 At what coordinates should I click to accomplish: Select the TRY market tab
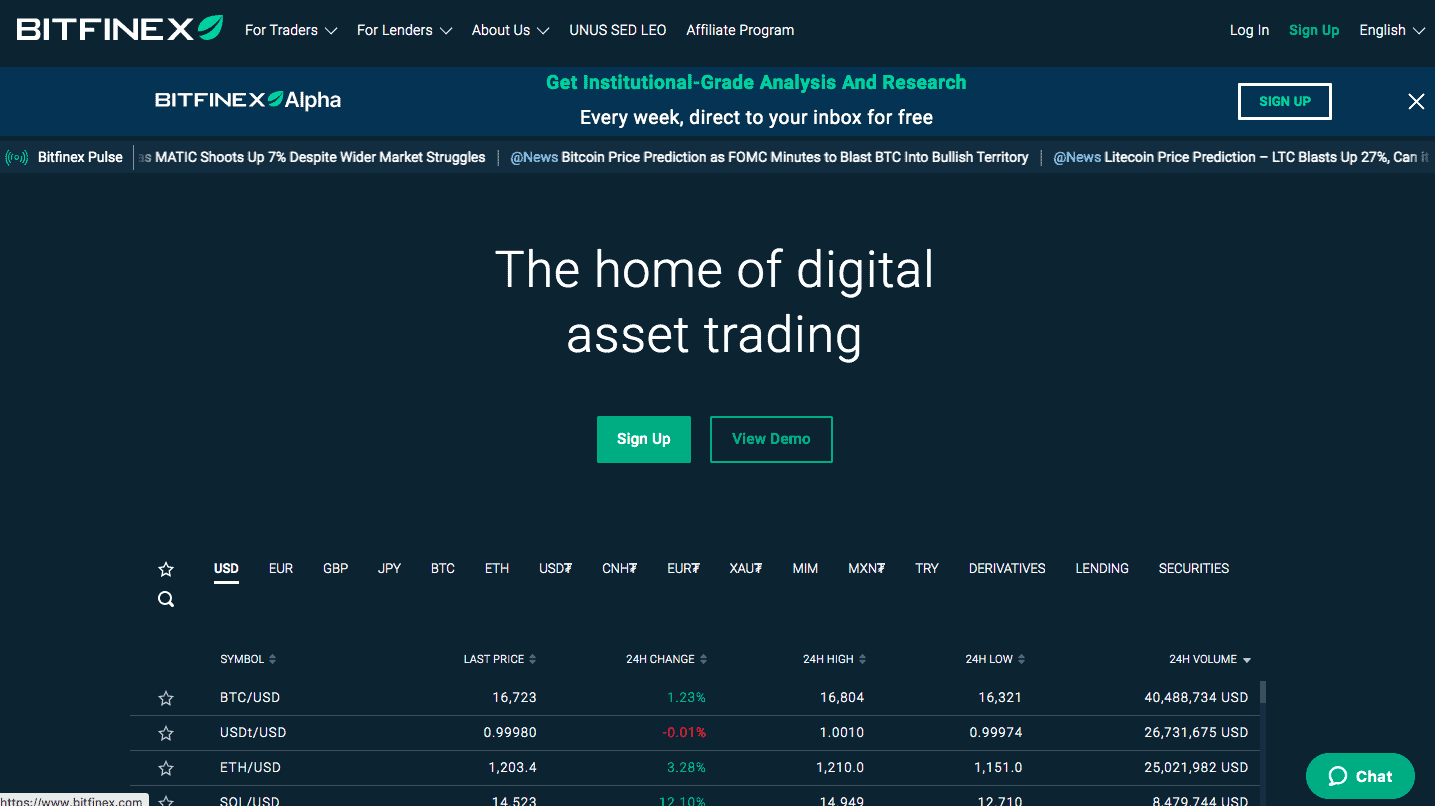point(927,568)
